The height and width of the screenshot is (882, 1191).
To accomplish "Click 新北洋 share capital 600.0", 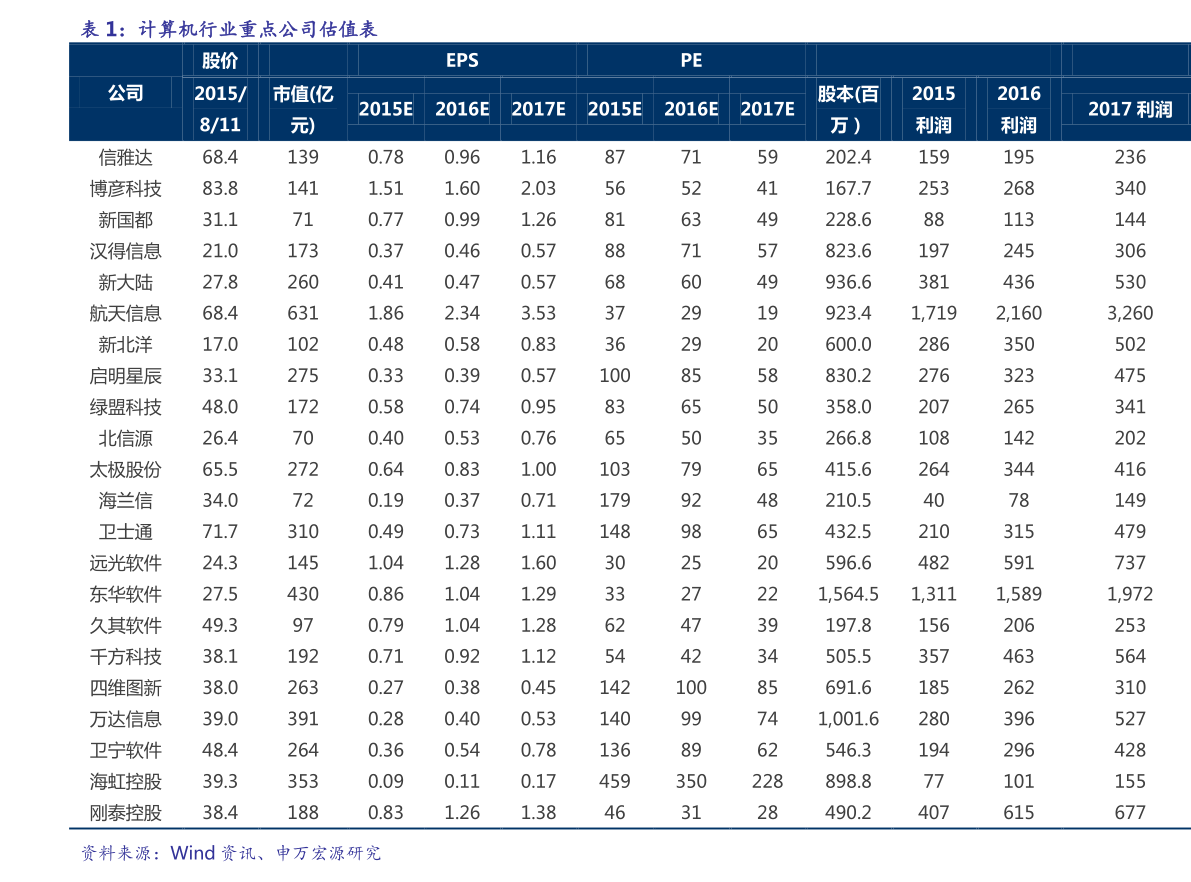I will 848,344.
